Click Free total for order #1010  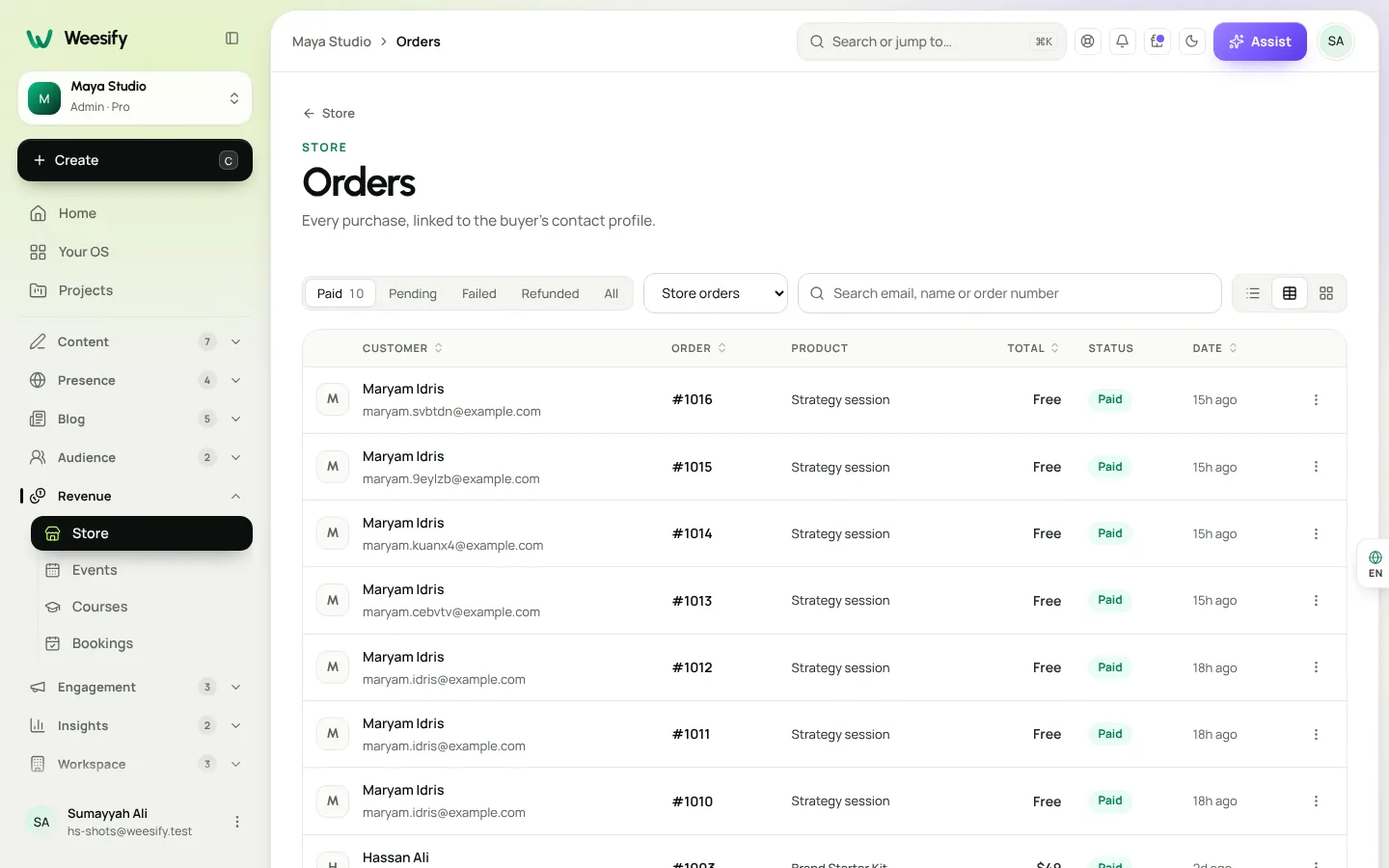1047,801
